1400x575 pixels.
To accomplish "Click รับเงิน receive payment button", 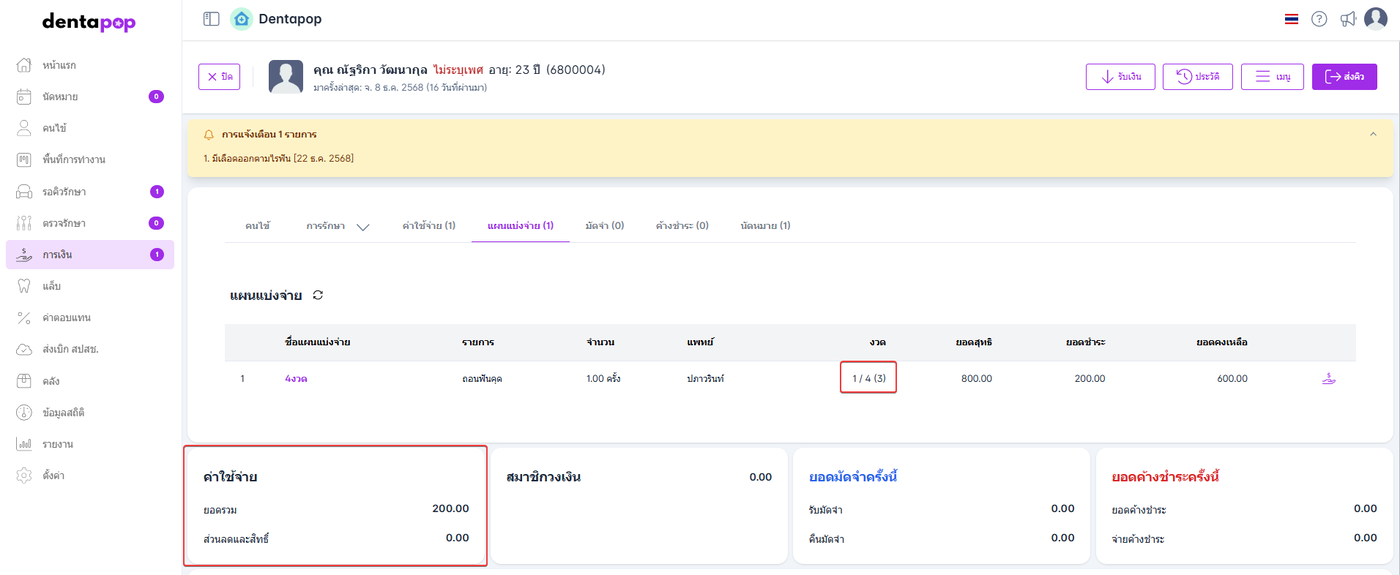I will pos(1121,77).
